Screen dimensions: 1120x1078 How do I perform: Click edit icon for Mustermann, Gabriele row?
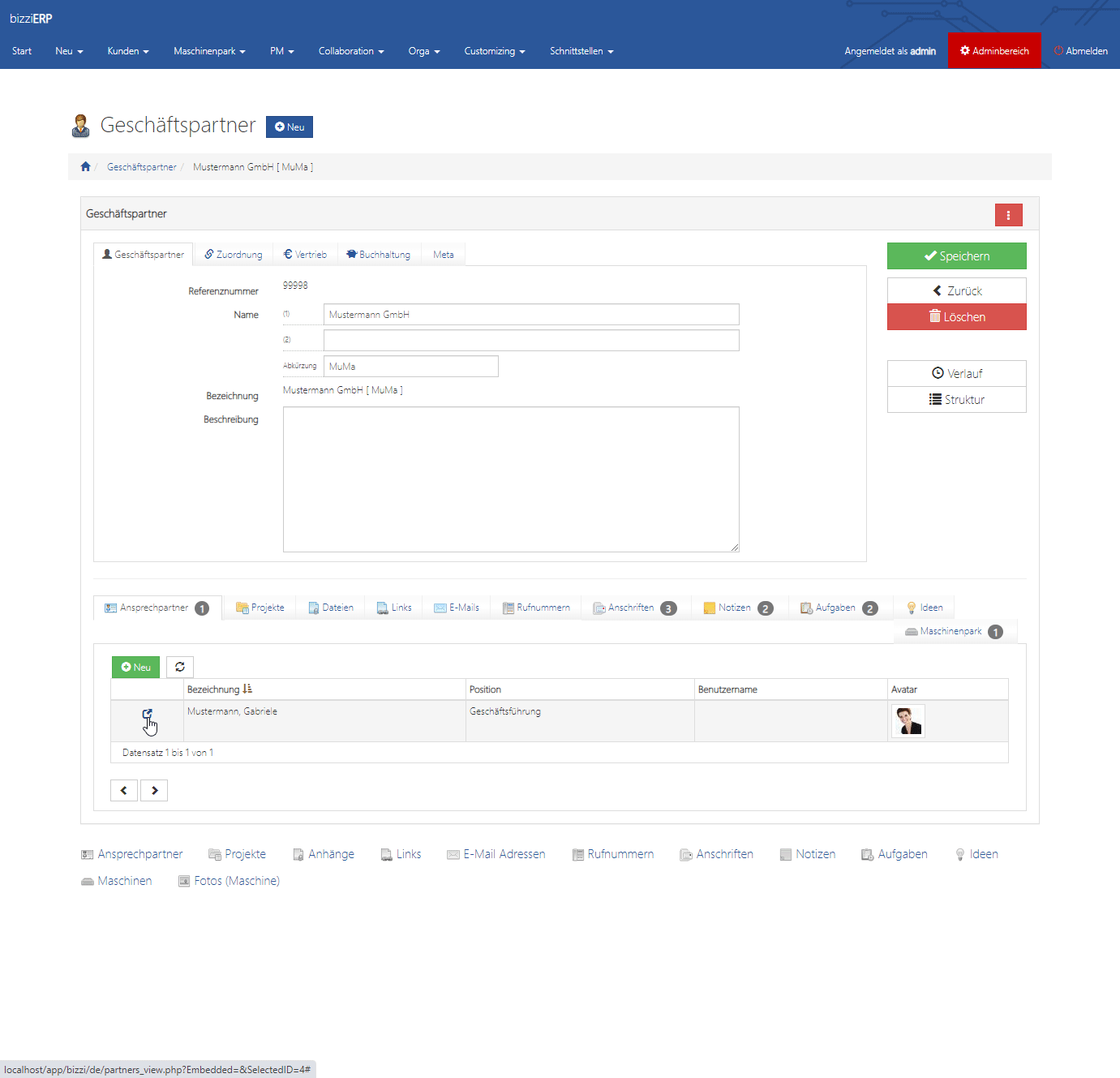click(147, 714)
